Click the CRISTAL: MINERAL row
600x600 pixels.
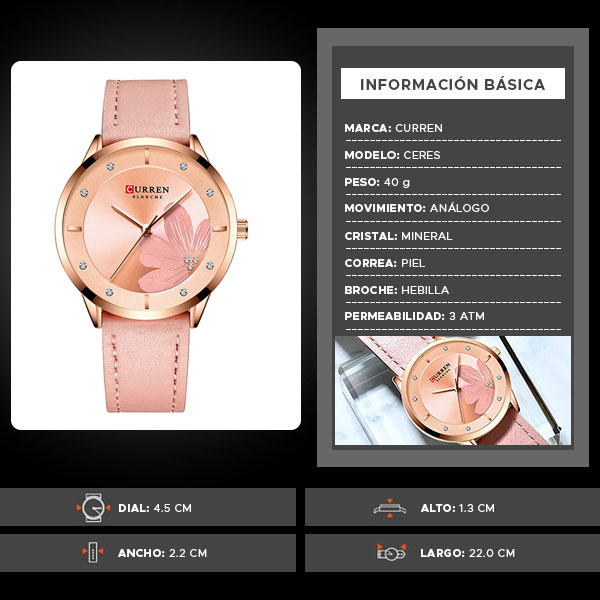coord(453,236)
